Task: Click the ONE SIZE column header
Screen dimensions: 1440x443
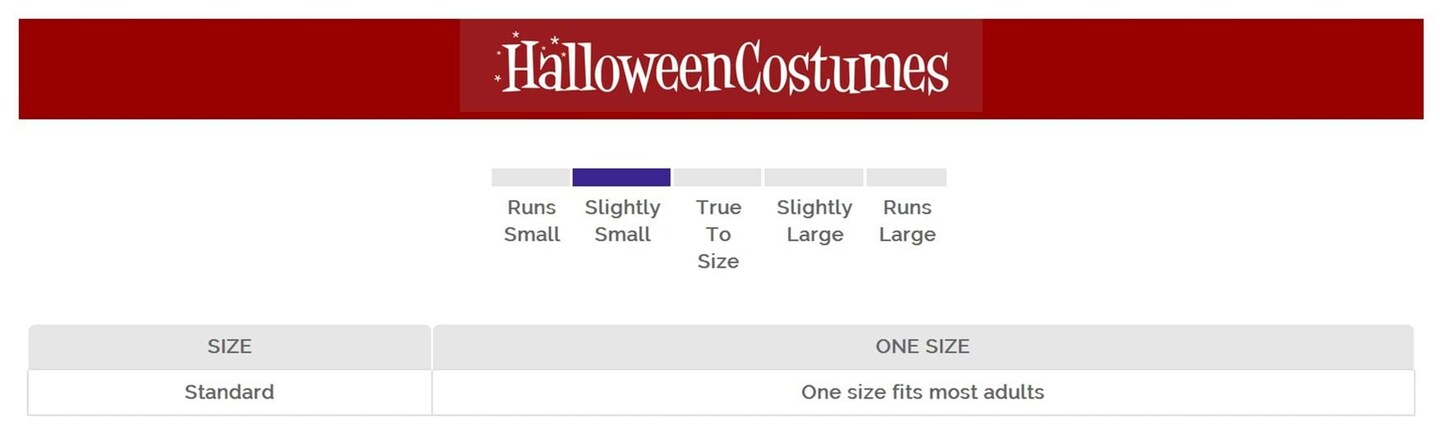Action: [922, 347]
